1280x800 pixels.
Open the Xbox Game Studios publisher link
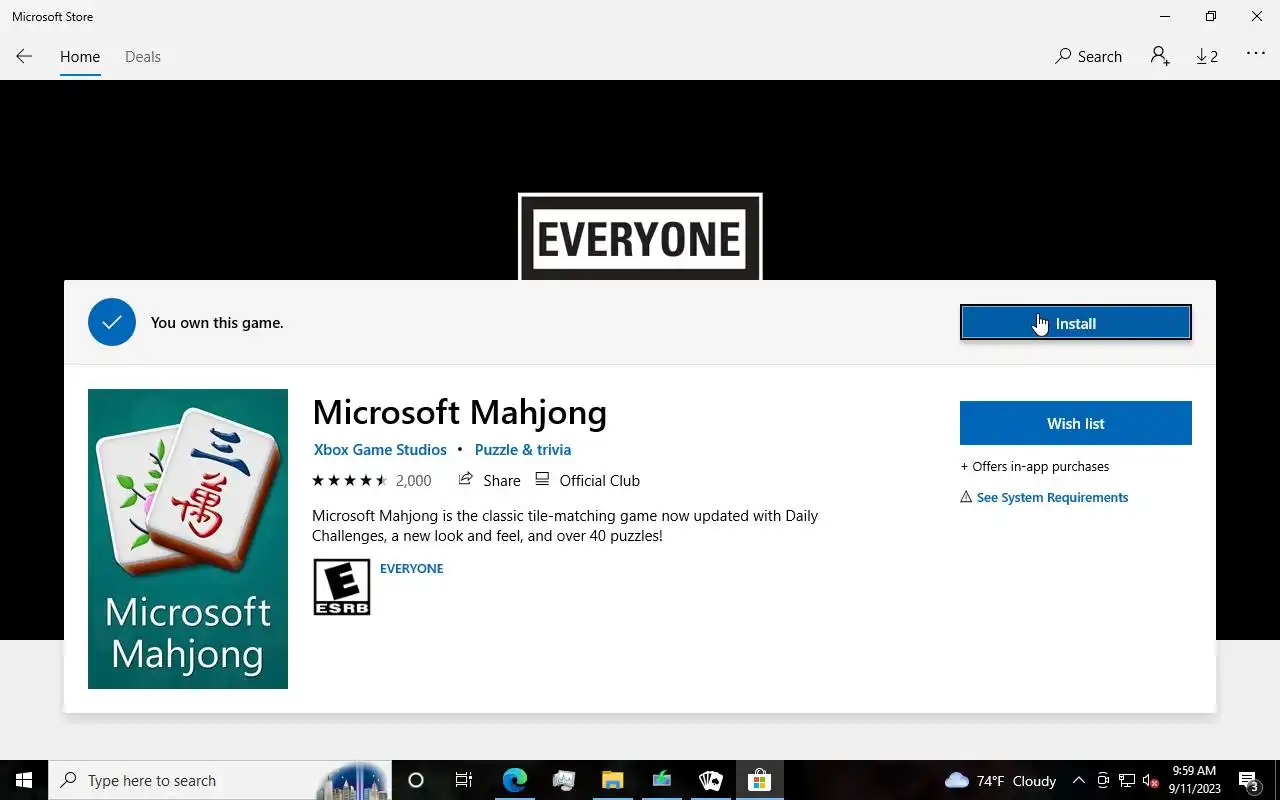click(380, 450)
